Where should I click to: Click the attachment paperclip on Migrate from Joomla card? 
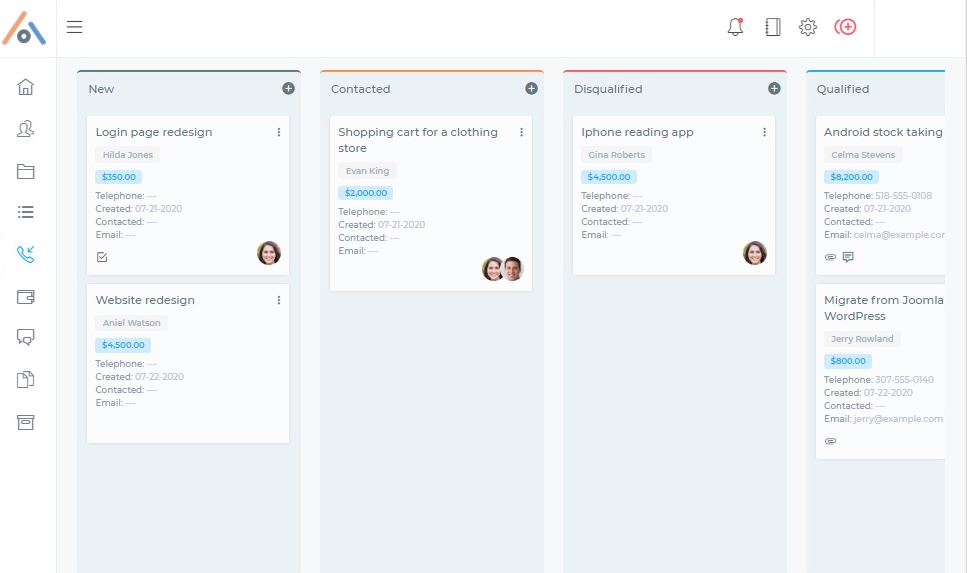[830, 441]
